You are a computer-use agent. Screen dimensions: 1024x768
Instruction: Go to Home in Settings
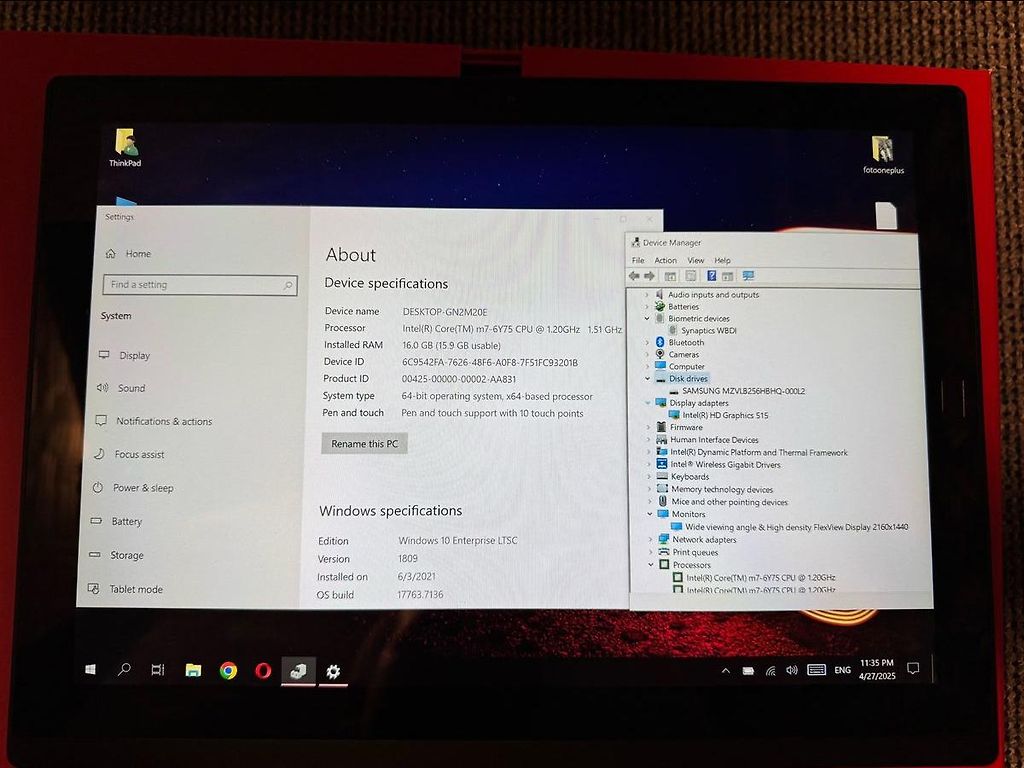point(129,253)
